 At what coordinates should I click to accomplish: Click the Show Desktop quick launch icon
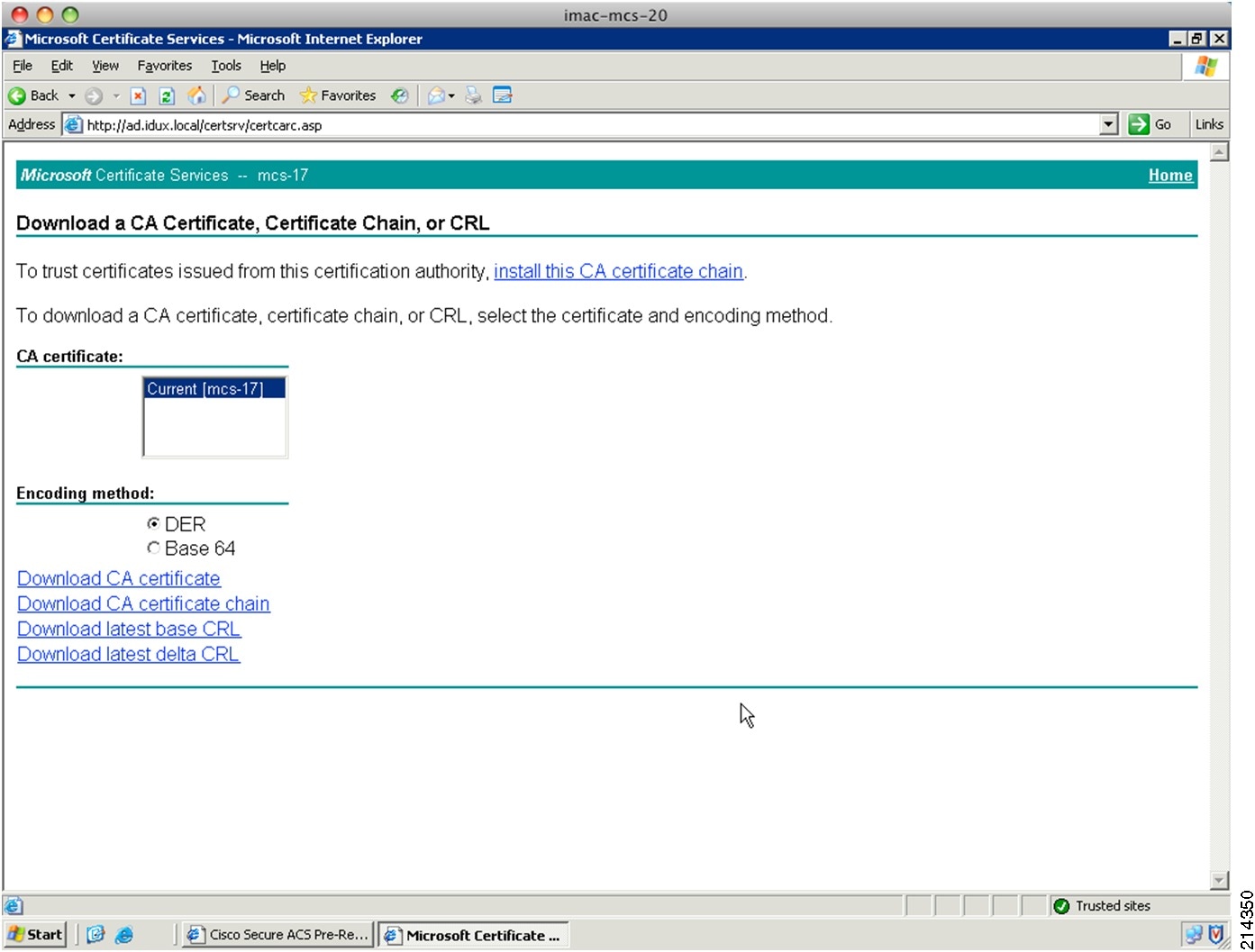[x=95, y=935]
